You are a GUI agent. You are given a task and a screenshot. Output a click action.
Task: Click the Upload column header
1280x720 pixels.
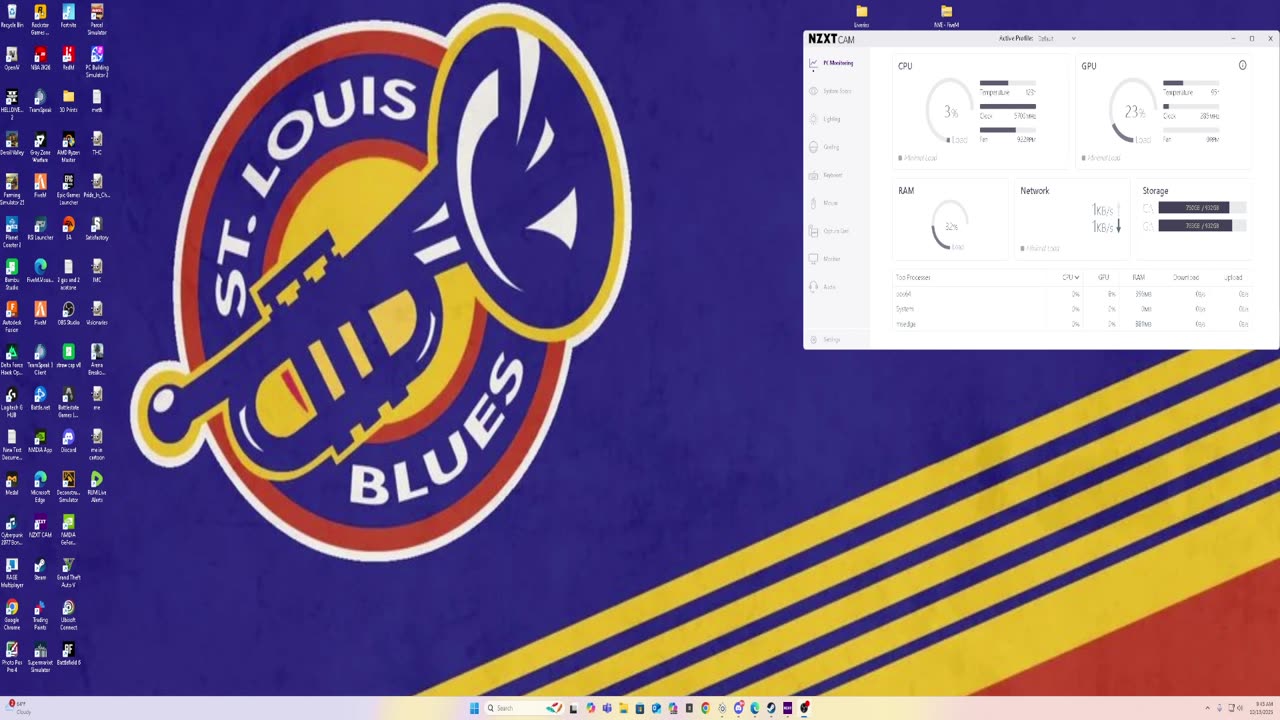[x=1233, y=277]
